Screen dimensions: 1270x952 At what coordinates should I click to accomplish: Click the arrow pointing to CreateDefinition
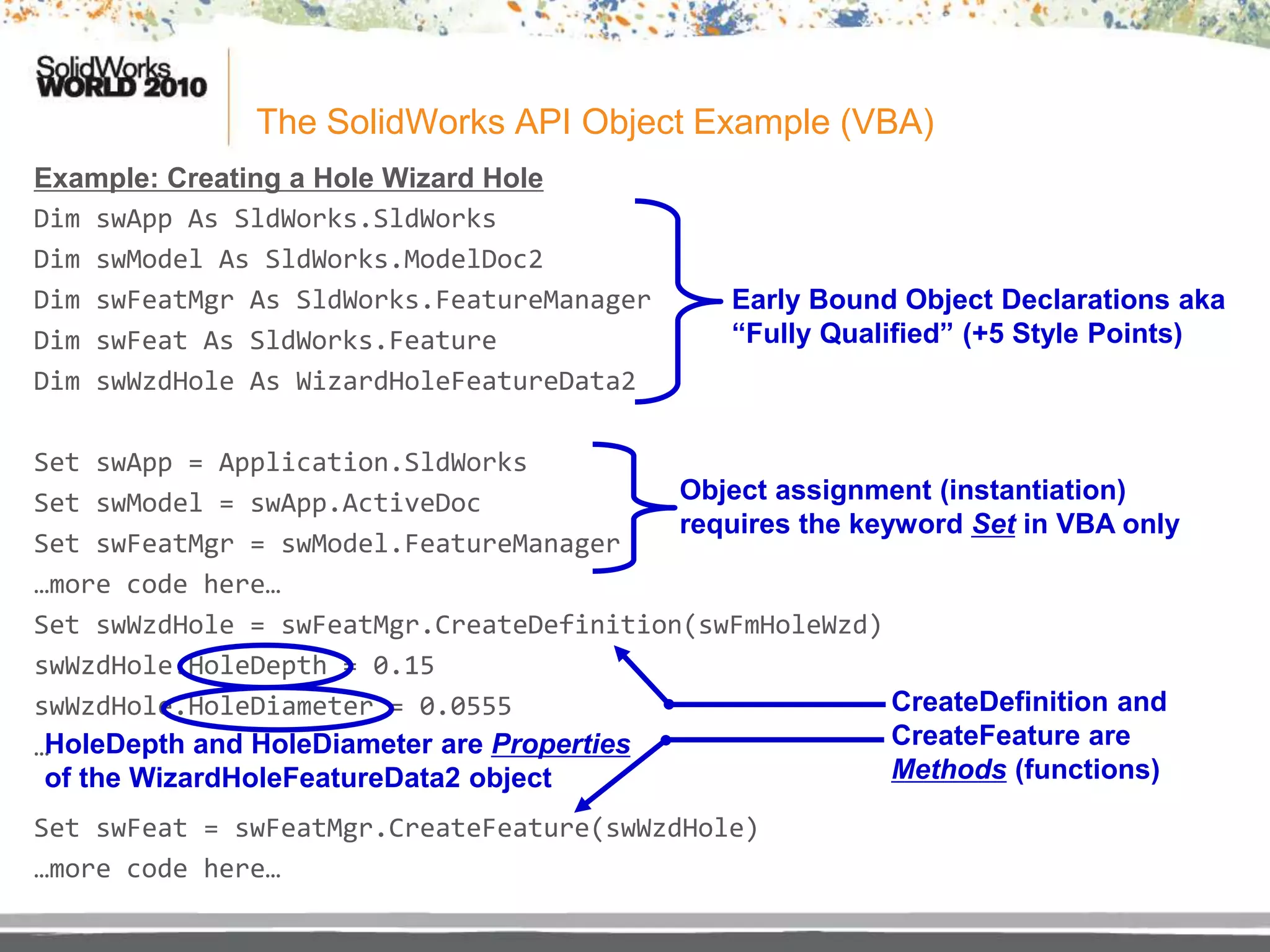click(x=641, y=674)
